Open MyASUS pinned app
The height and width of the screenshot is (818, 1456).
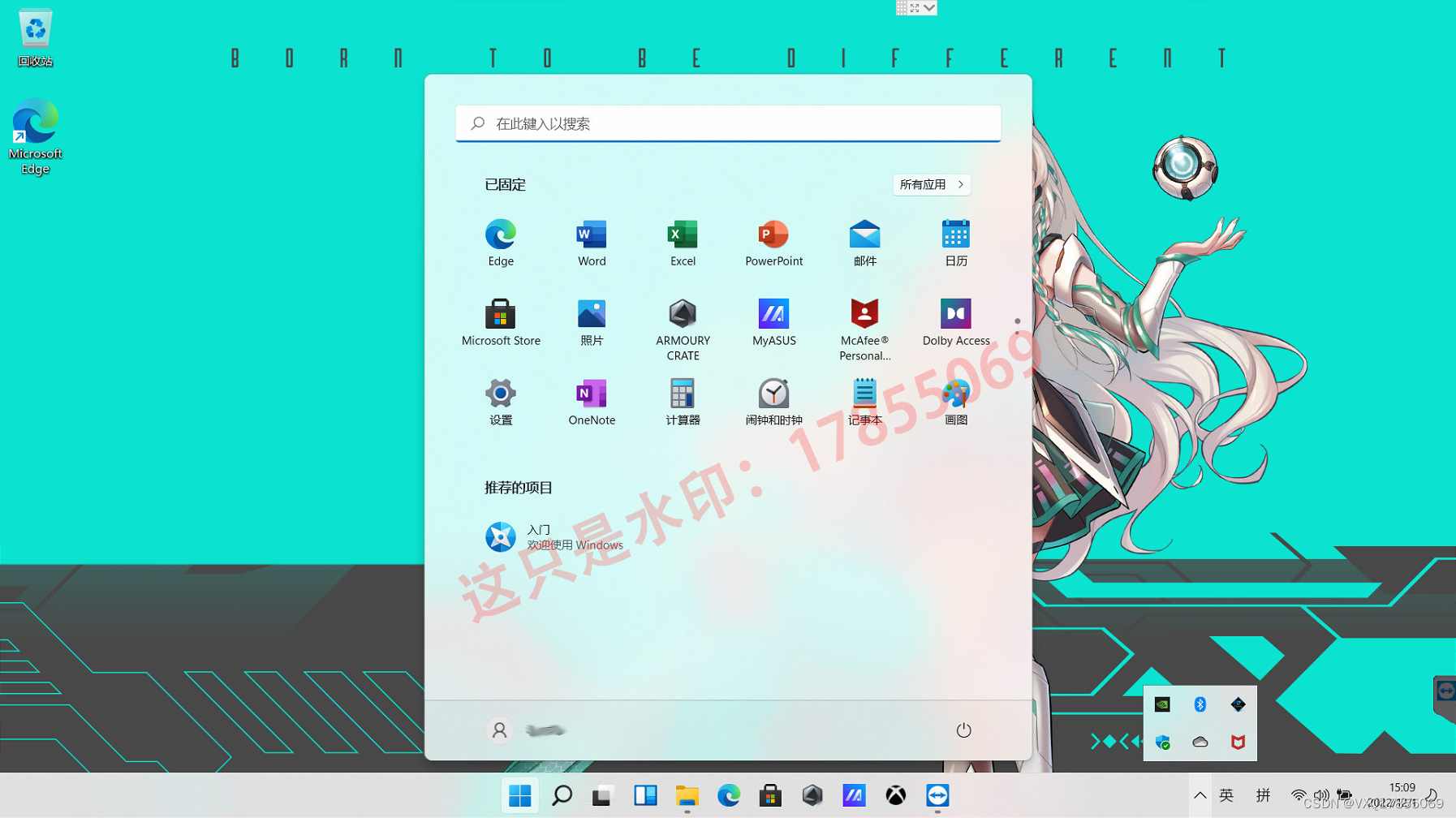coord(773,322)
